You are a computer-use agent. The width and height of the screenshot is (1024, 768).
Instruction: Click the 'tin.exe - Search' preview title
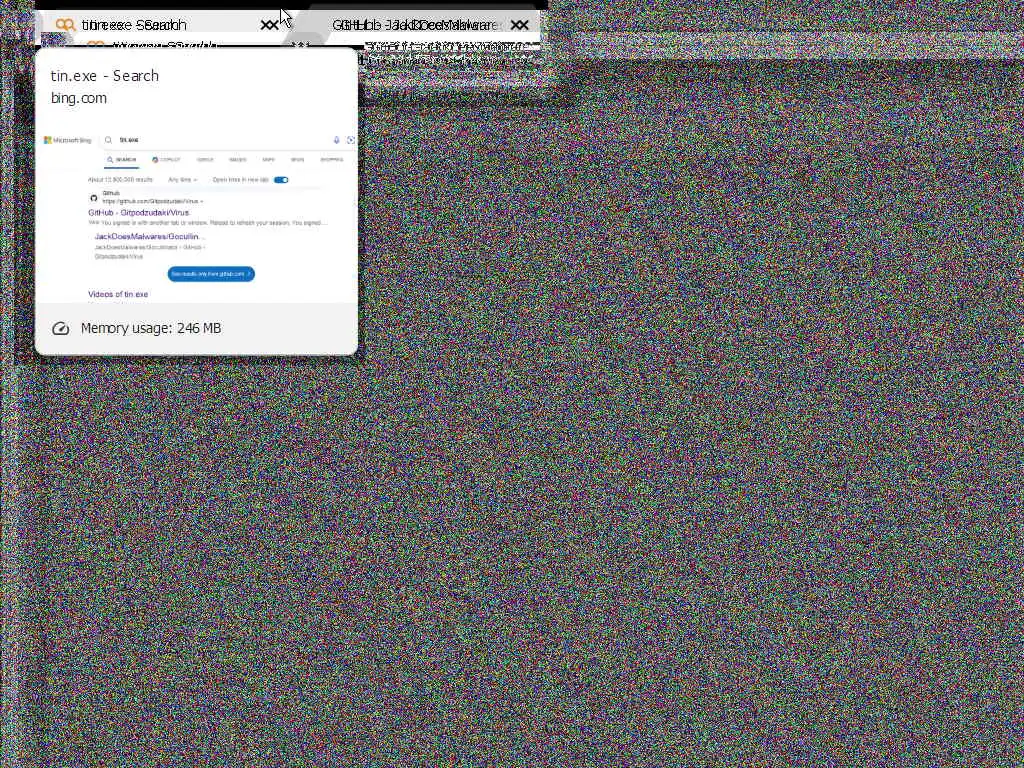(104, 76)
